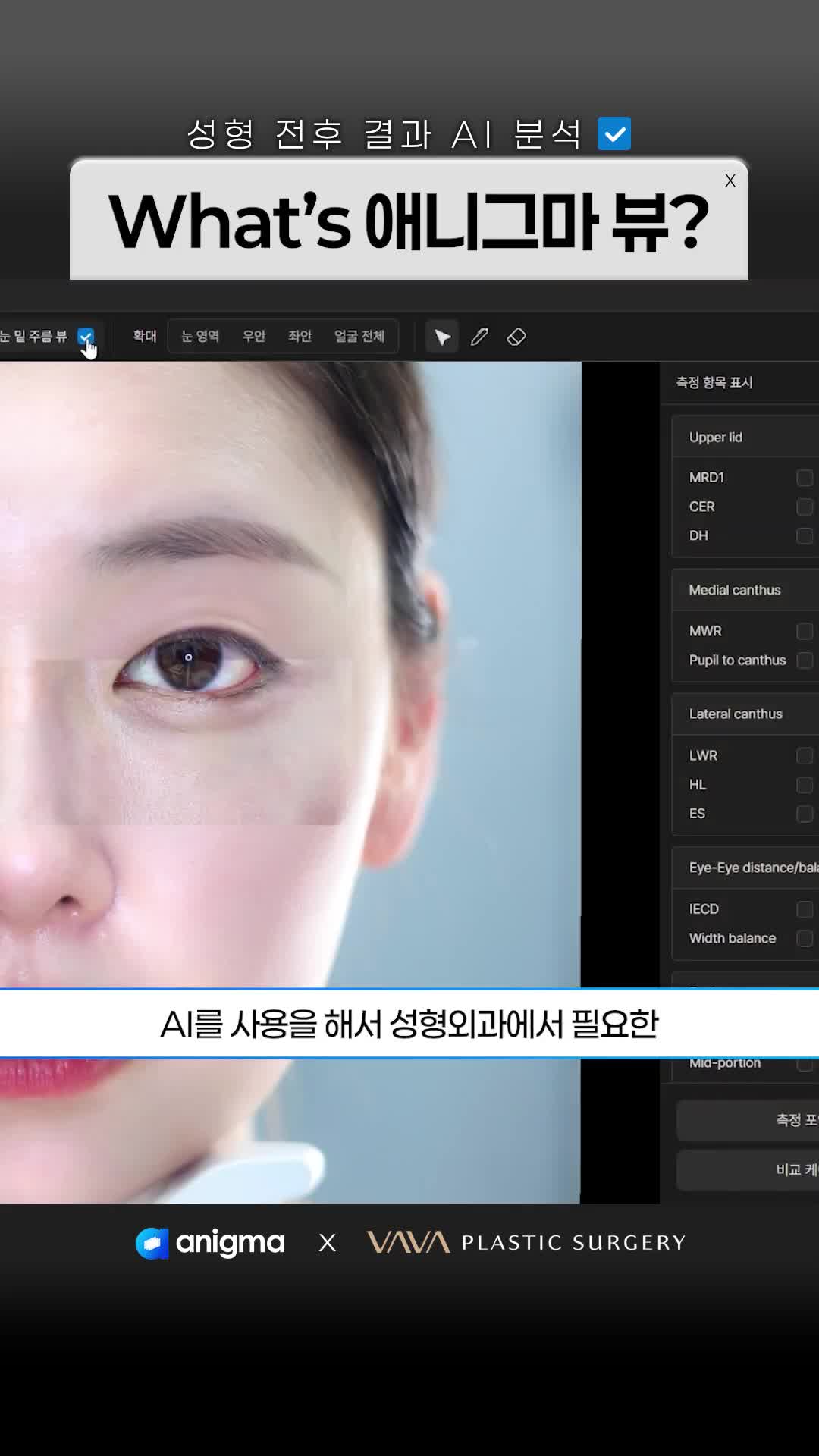Zoom to 눈 영역 view
The height and width of the screenshot is (1456, 819).
pos(200,336)
